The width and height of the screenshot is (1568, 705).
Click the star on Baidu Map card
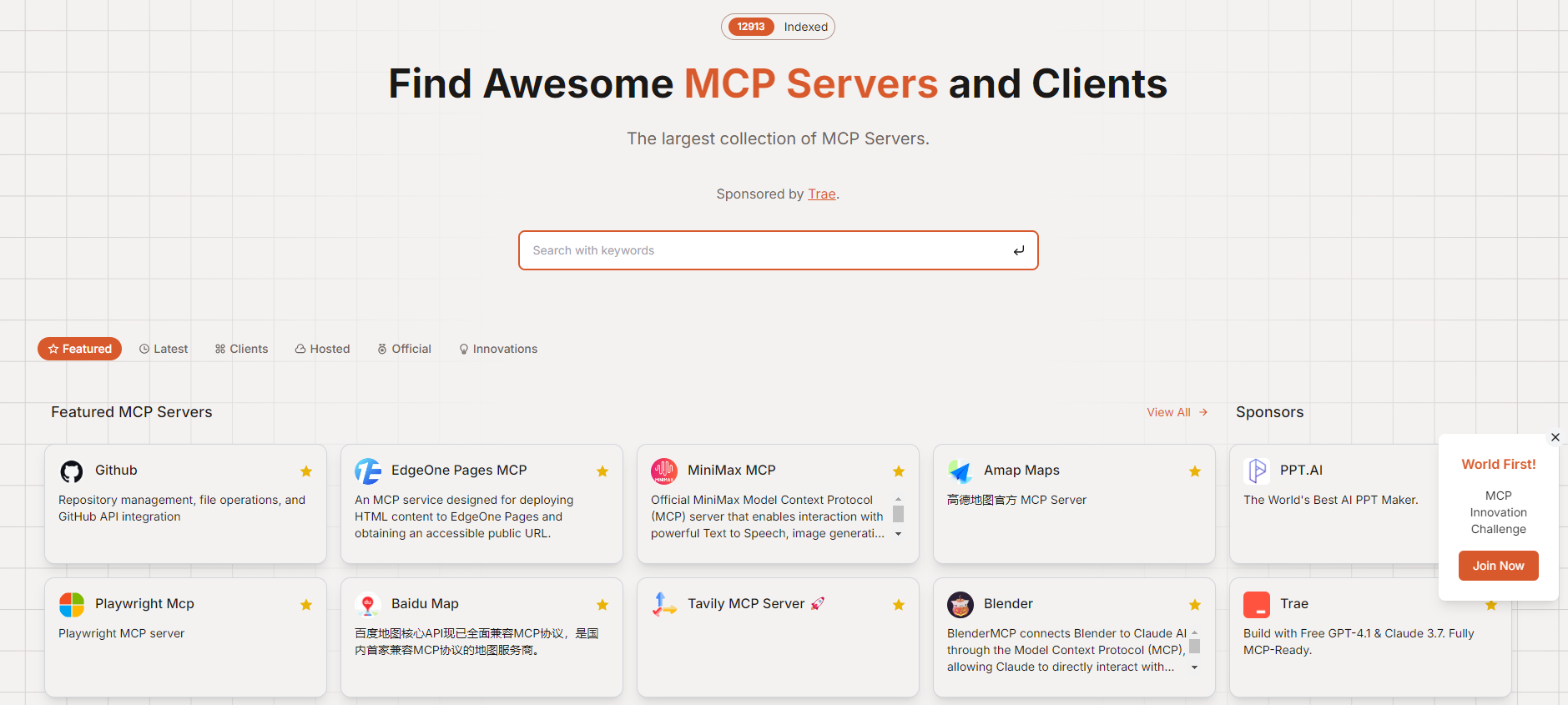602,605
